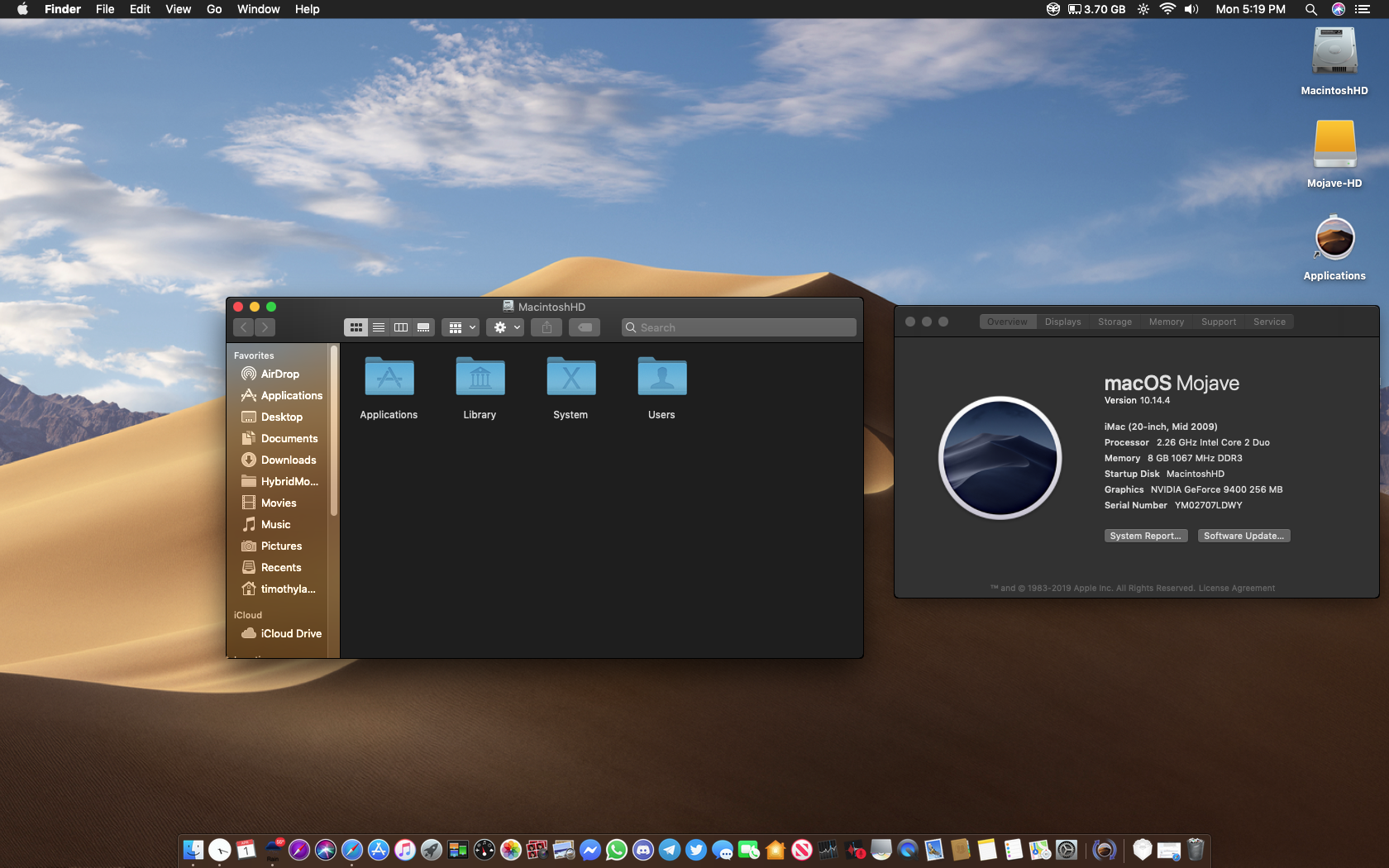
Task: Open System Preferences from the Dock
Action: (1067, 850)
